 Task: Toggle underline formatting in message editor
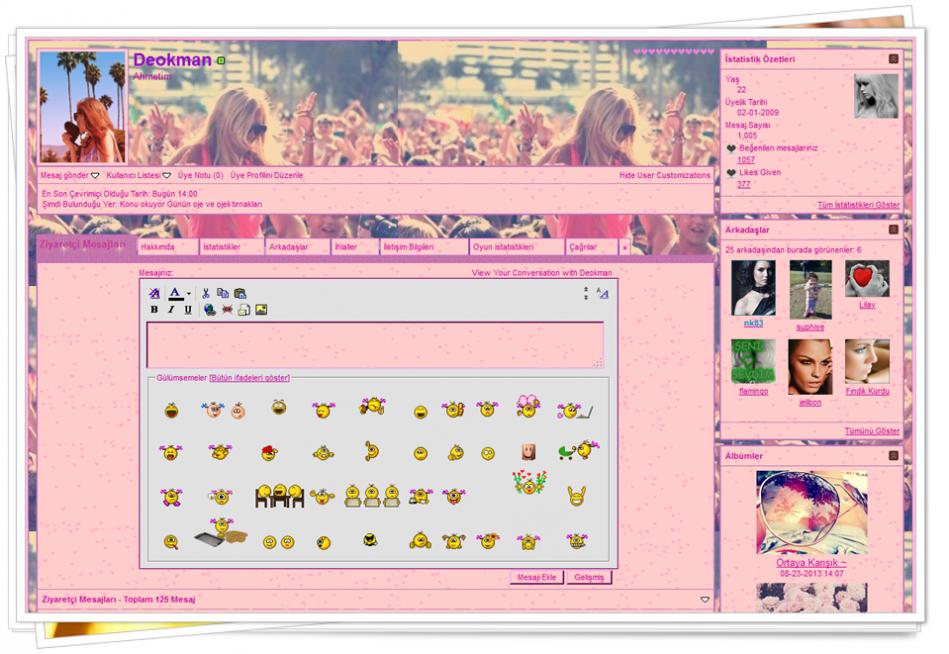pos(188,310)
